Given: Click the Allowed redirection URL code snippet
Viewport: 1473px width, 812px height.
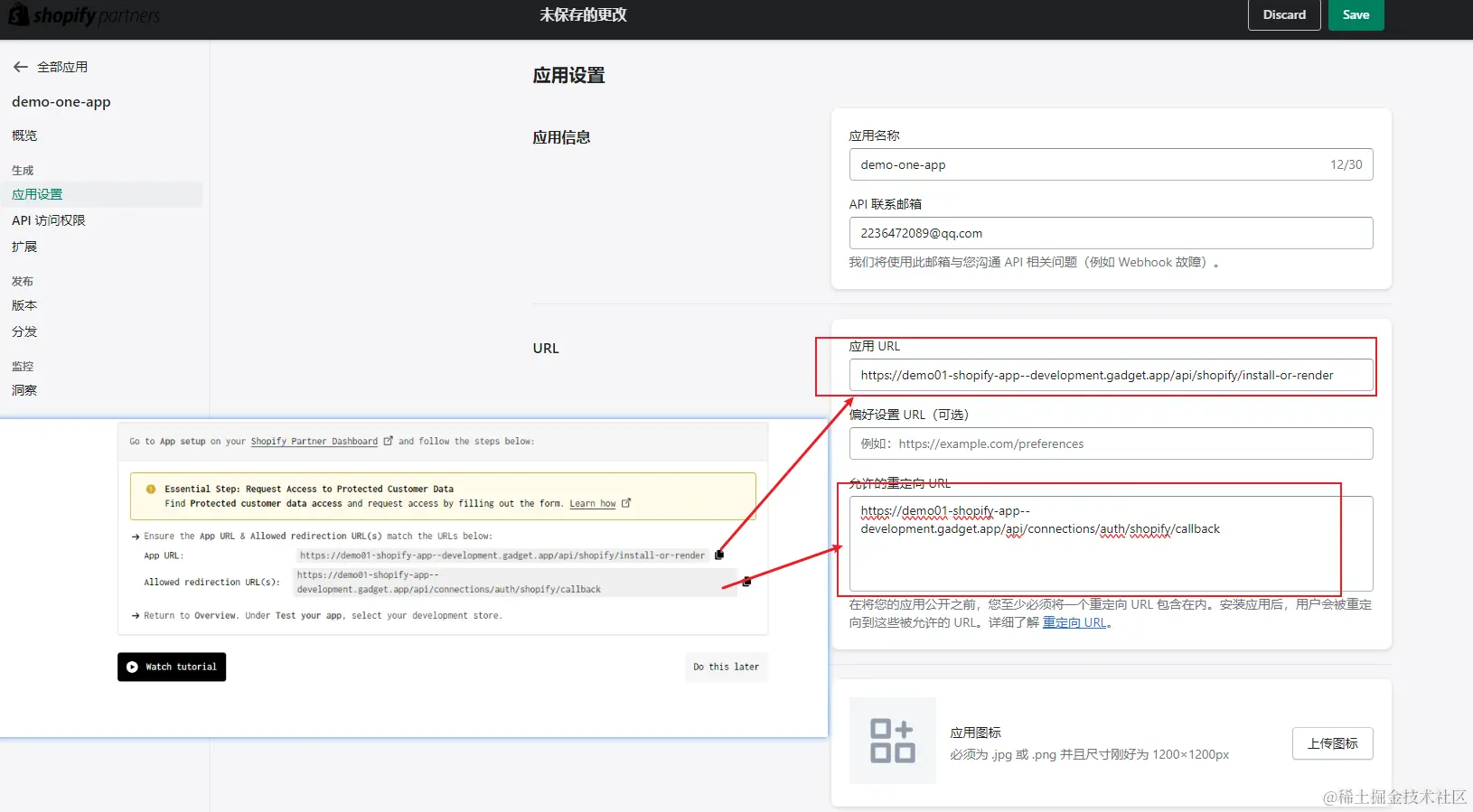Looking at the screenshot, I should tap(516, 582).
